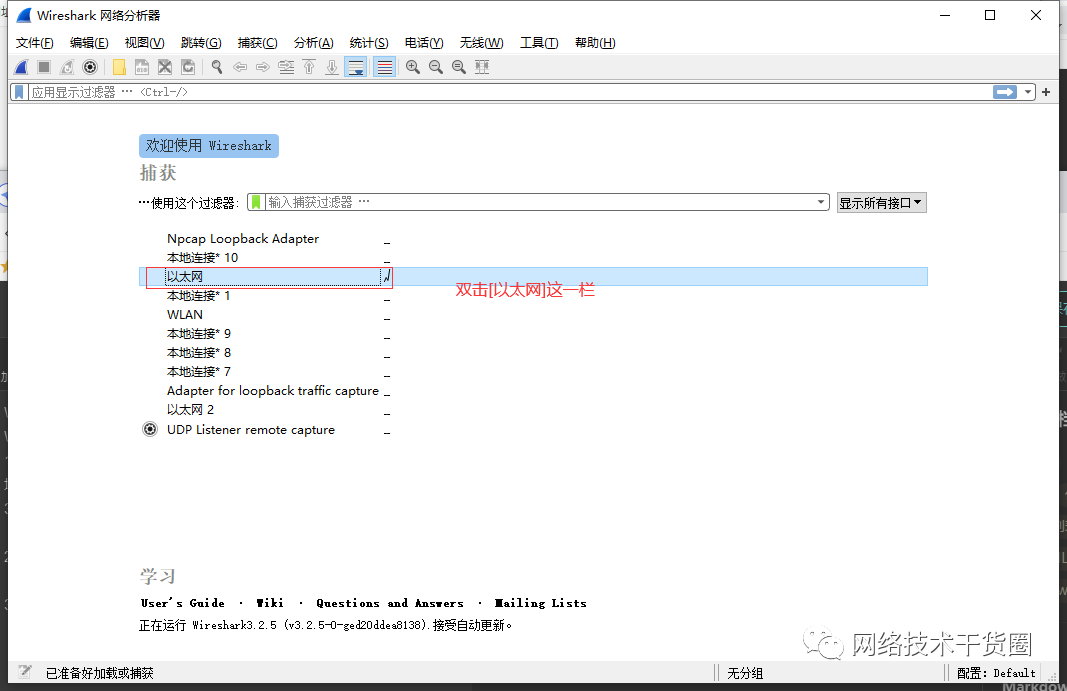Open the 显示所有接口 interfaces dropdown

[x=881, y=201]
